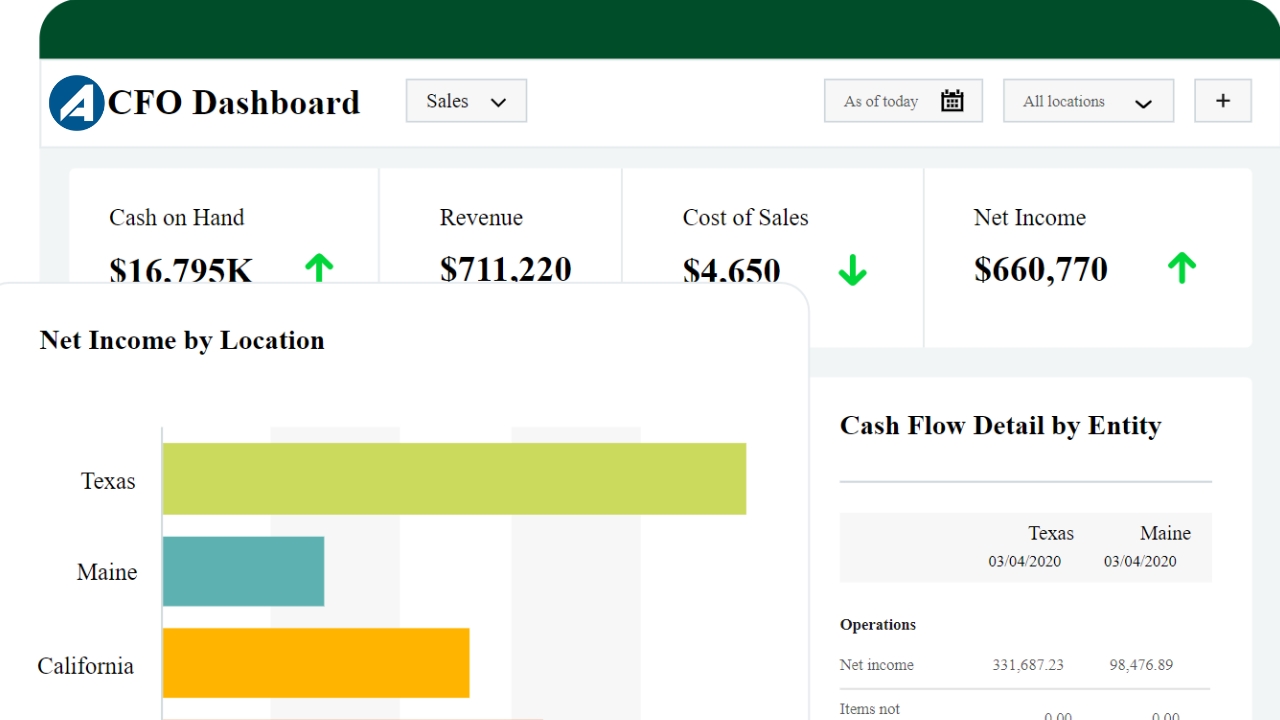Click the Net income row label in table
This screenshot has width=1280, height=720.
pyautogui.click(x=877, y=665)
